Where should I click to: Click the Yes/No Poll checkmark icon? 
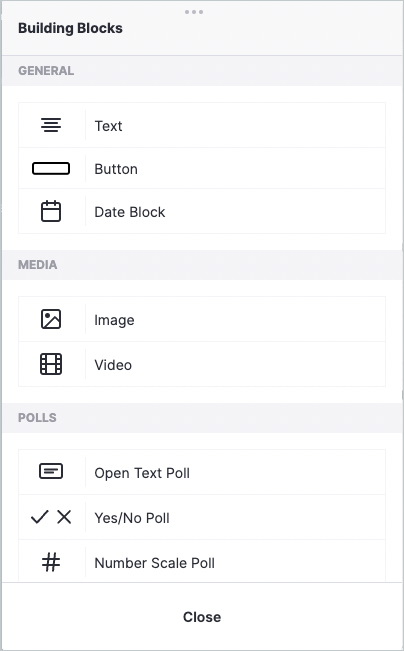tap(40, 517)
